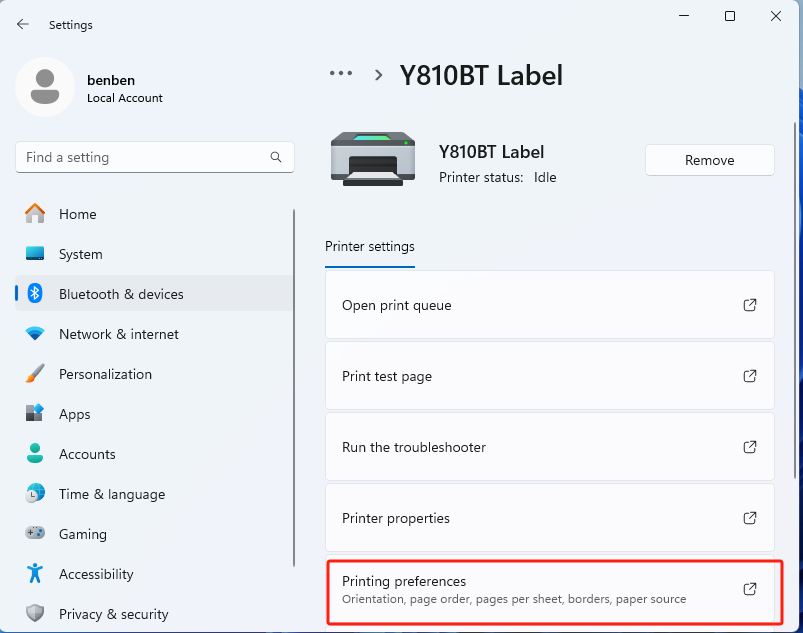
Task: Print test page
Action: [x=550, y=376]
